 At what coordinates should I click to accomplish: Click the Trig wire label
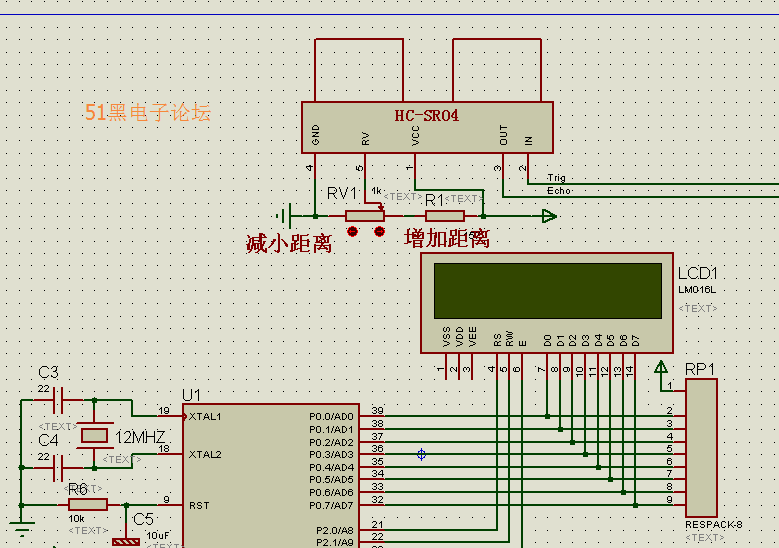pos(556,178)
